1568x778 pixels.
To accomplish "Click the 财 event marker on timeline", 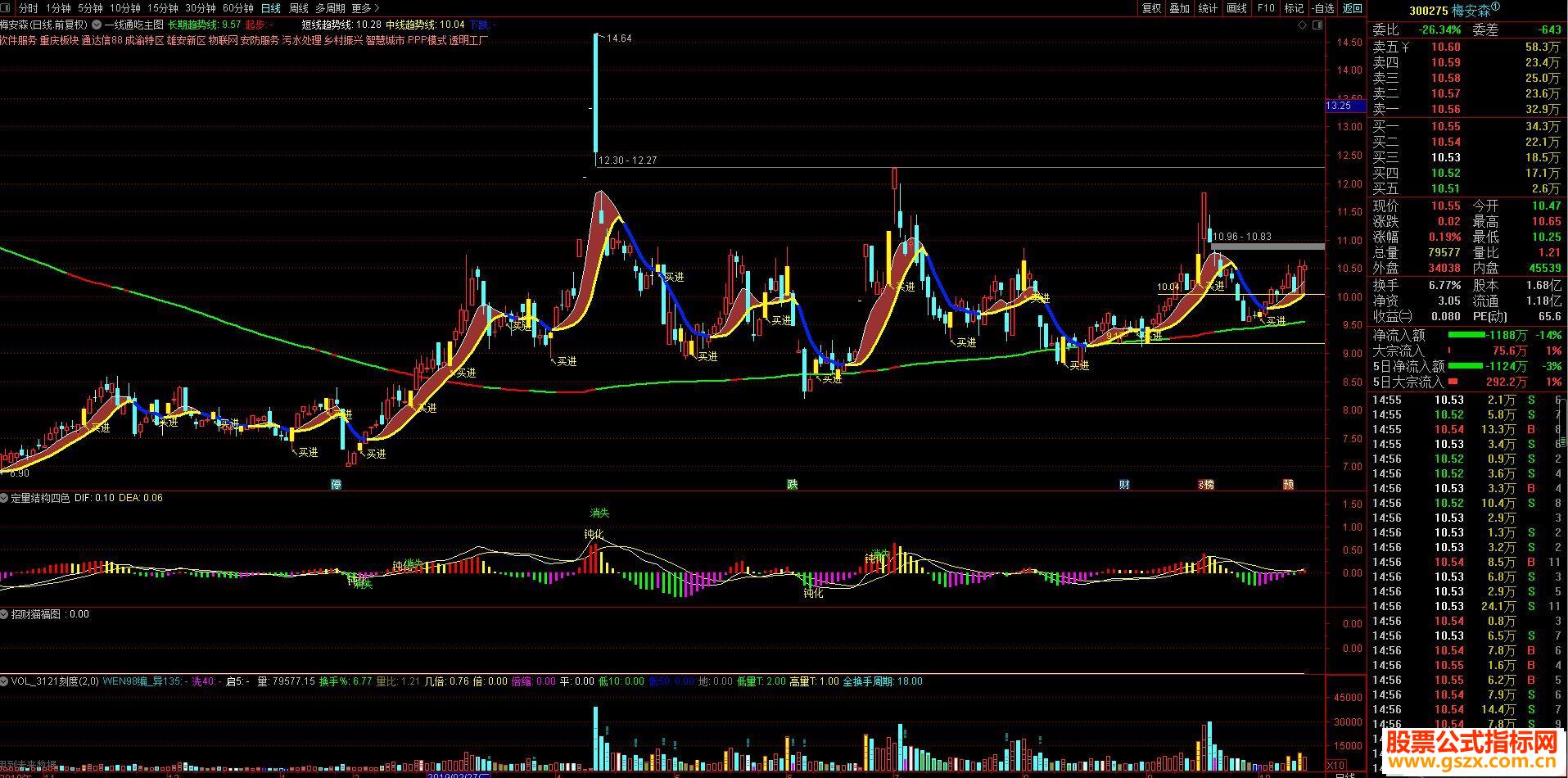I will (1125, 484).
